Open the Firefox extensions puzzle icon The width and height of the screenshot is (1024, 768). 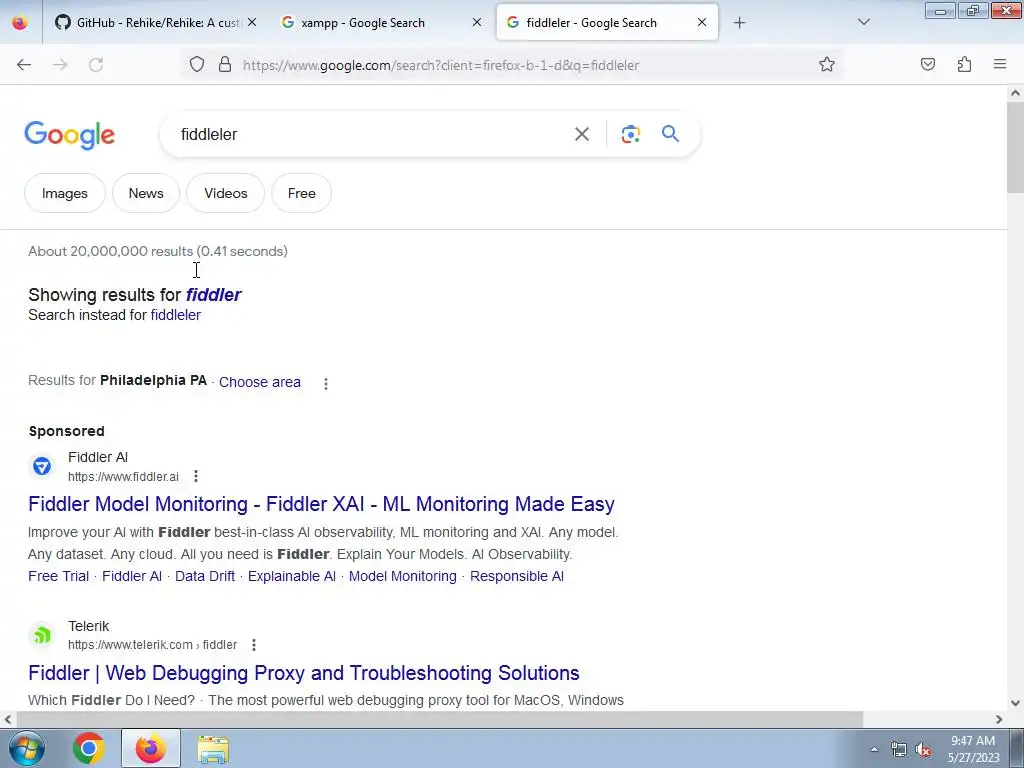pyautogui.click(x=965, y=65)
